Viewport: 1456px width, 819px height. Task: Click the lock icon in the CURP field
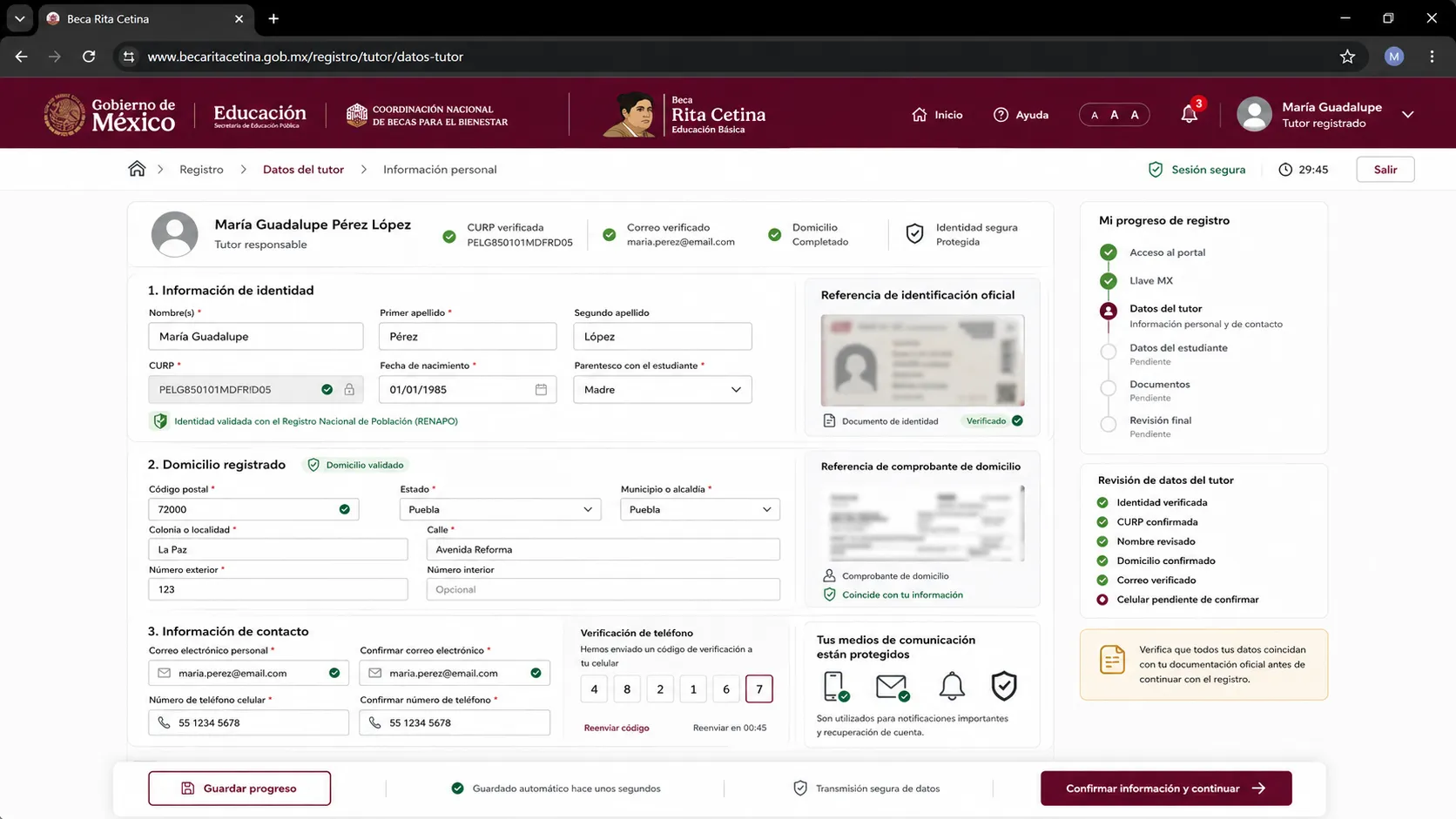tap(349, 389)
